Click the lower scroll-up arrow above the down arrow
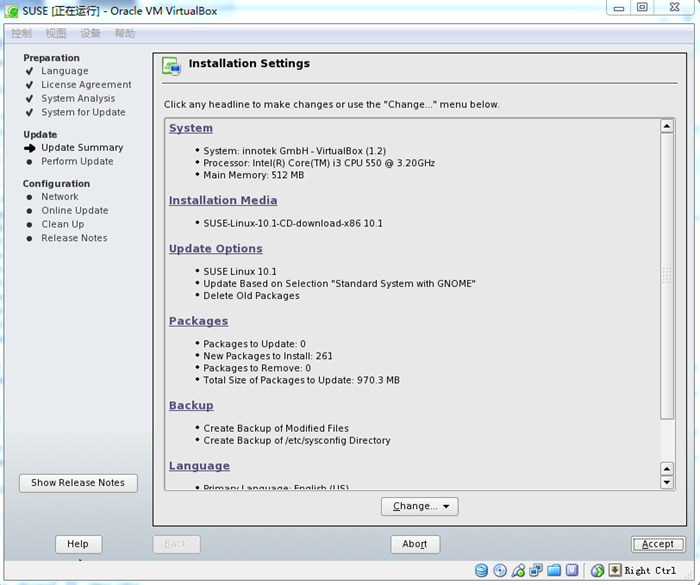700x585 pixels. coord(667,469)
